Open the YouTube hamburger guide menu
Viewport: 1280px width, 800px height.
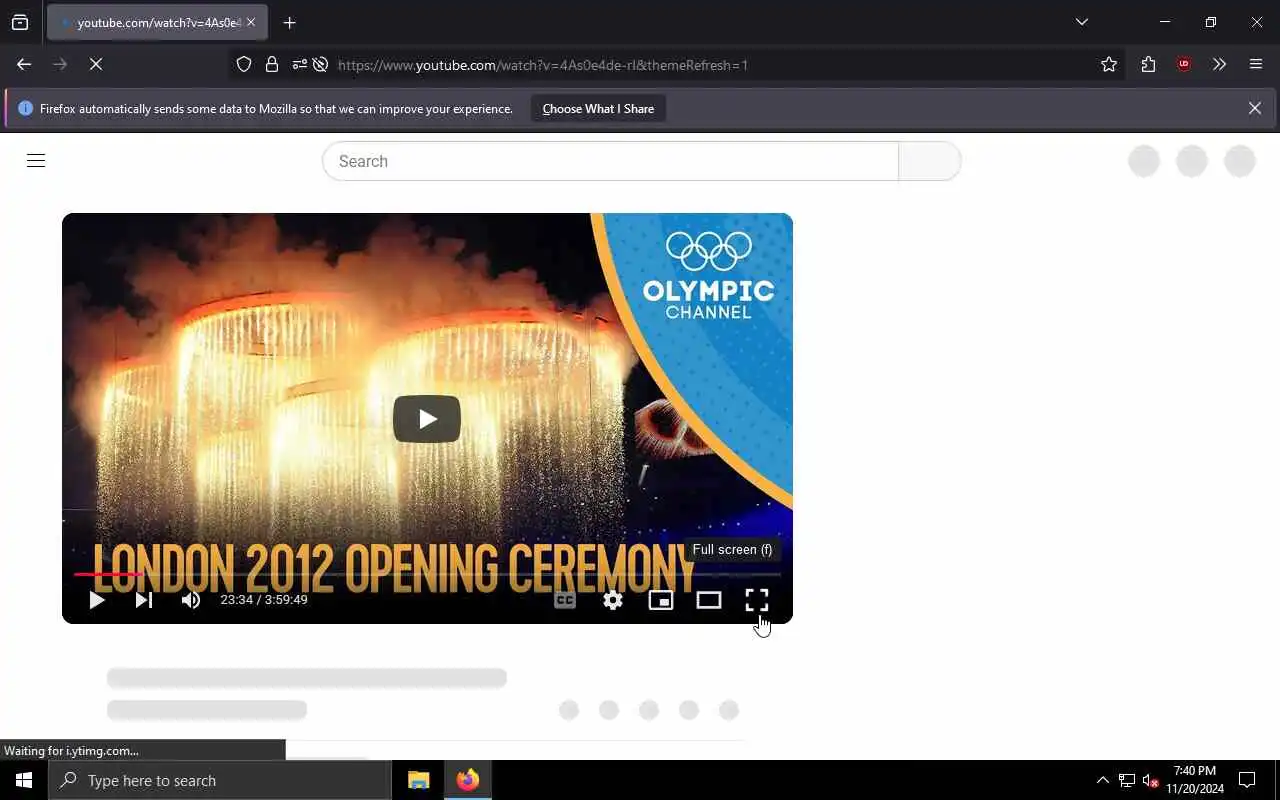click(36, 161)
